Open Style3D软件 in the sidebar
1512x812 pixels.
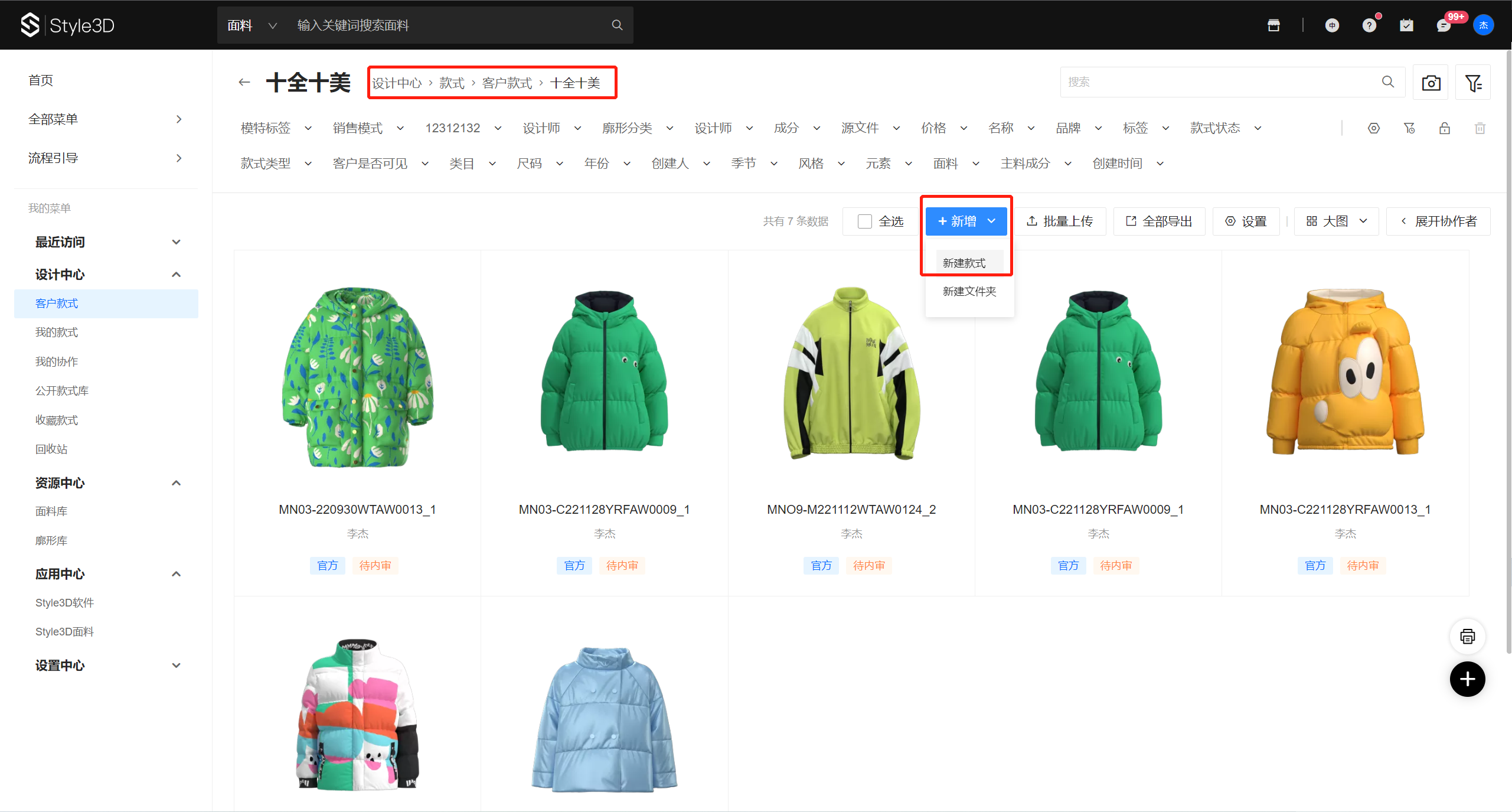coord(65,603)
